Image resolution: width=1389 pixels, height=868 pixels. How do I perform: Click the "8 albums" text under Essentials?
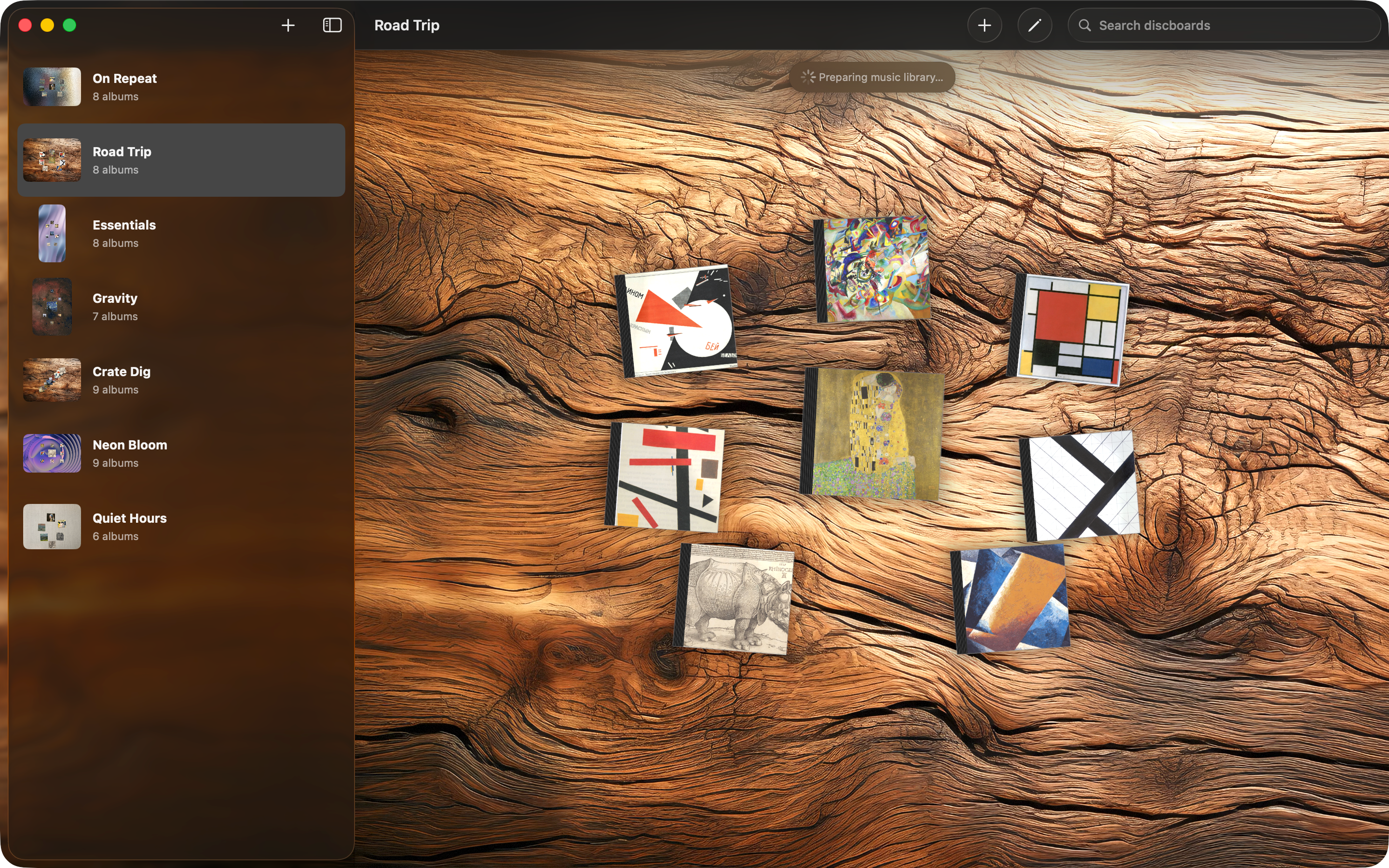point(115,243)
